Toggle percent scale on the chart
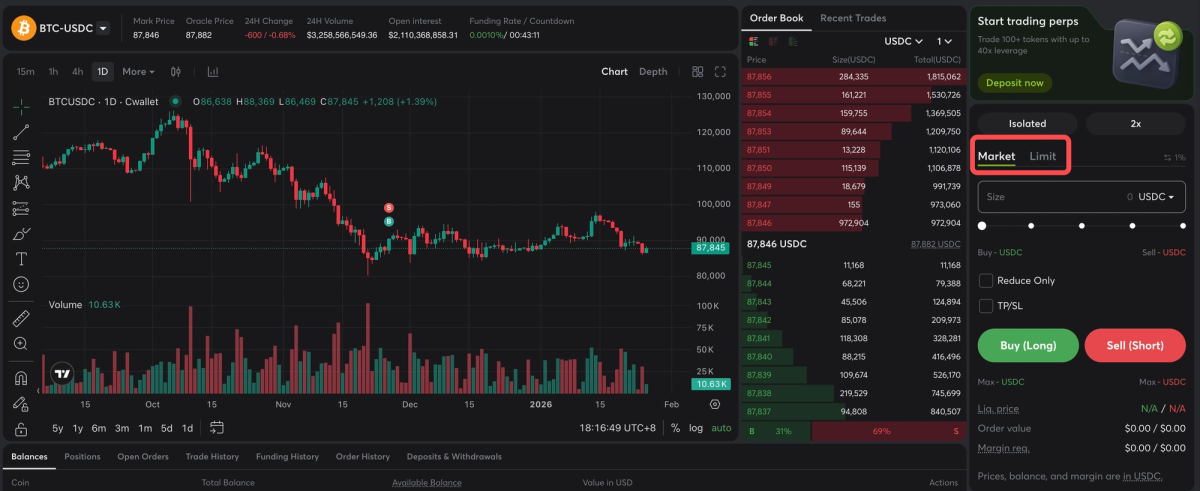The image size is (1200, 491). coord(676,428)
